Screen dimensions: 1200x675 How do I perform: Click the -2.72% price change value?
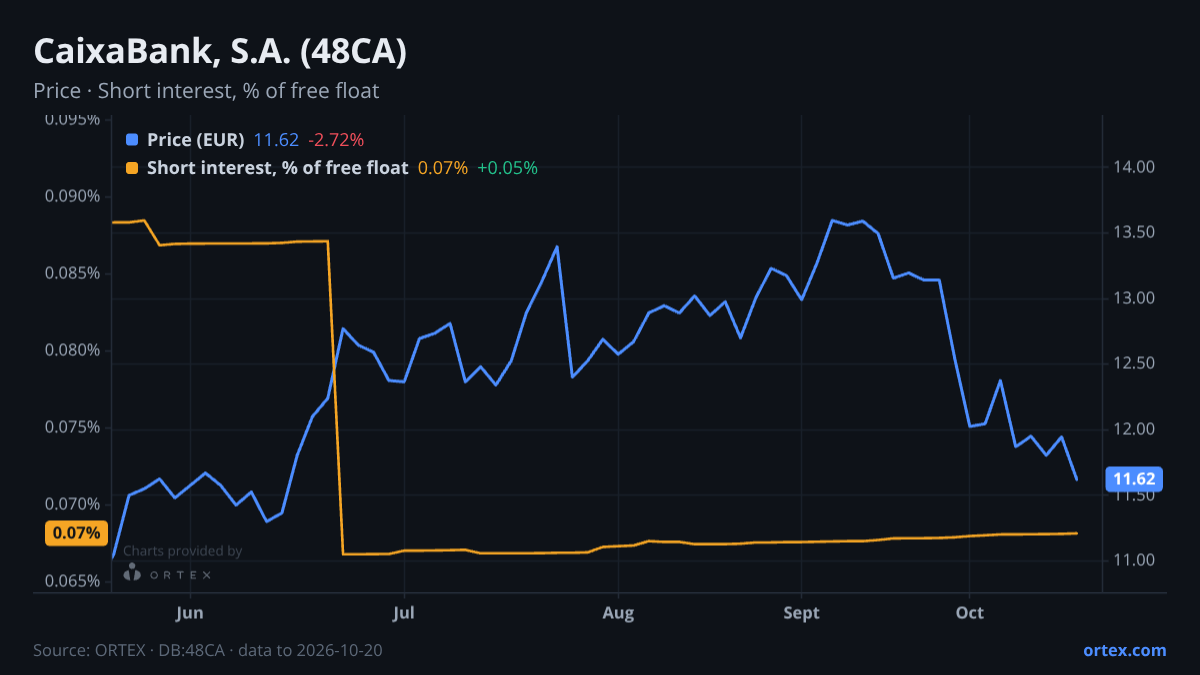tap(336, 139)
